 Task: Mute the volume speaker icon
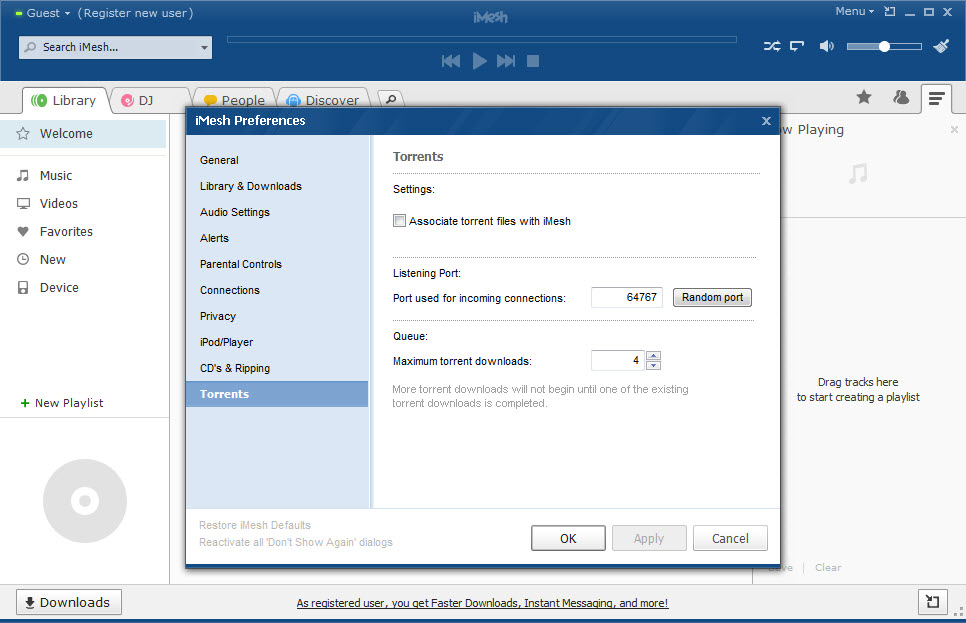click(827, 46)
